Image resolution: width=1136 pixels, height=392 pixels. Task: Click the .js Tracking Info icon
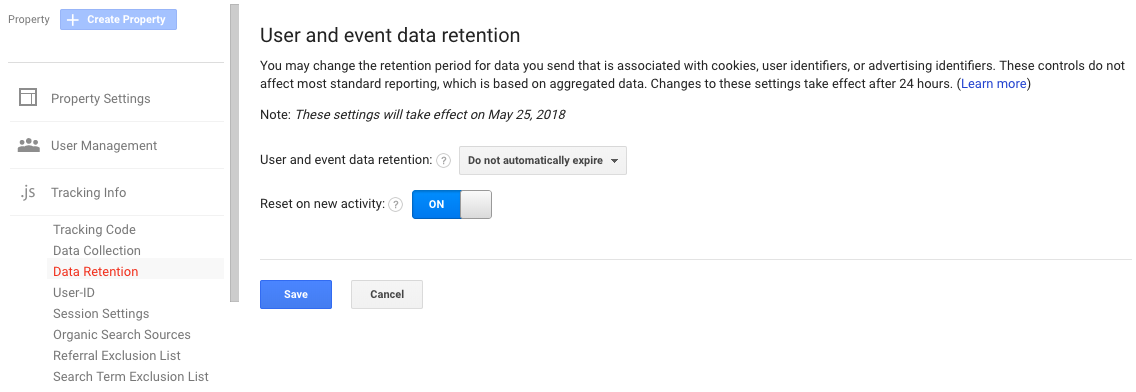pyautogui.click(x=28, y=192)
